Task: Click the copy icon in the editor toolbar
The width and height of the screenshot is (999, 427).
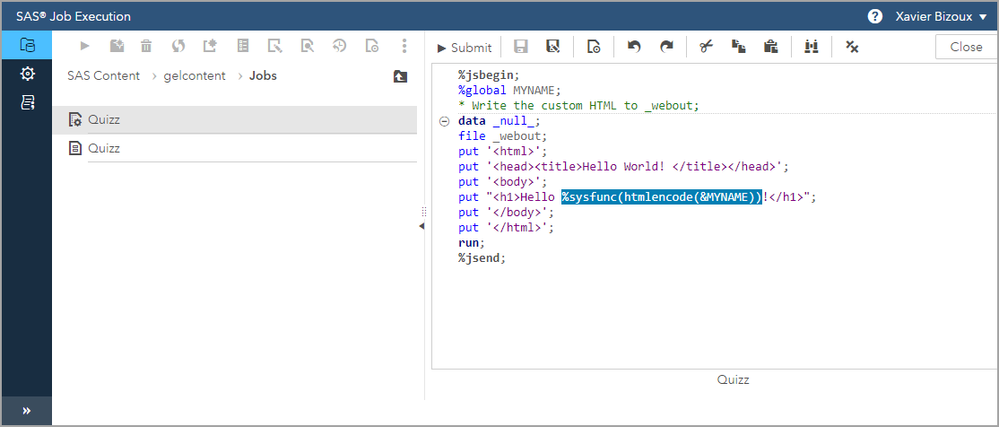Action: pyautogui.click(x=739, y=47)
